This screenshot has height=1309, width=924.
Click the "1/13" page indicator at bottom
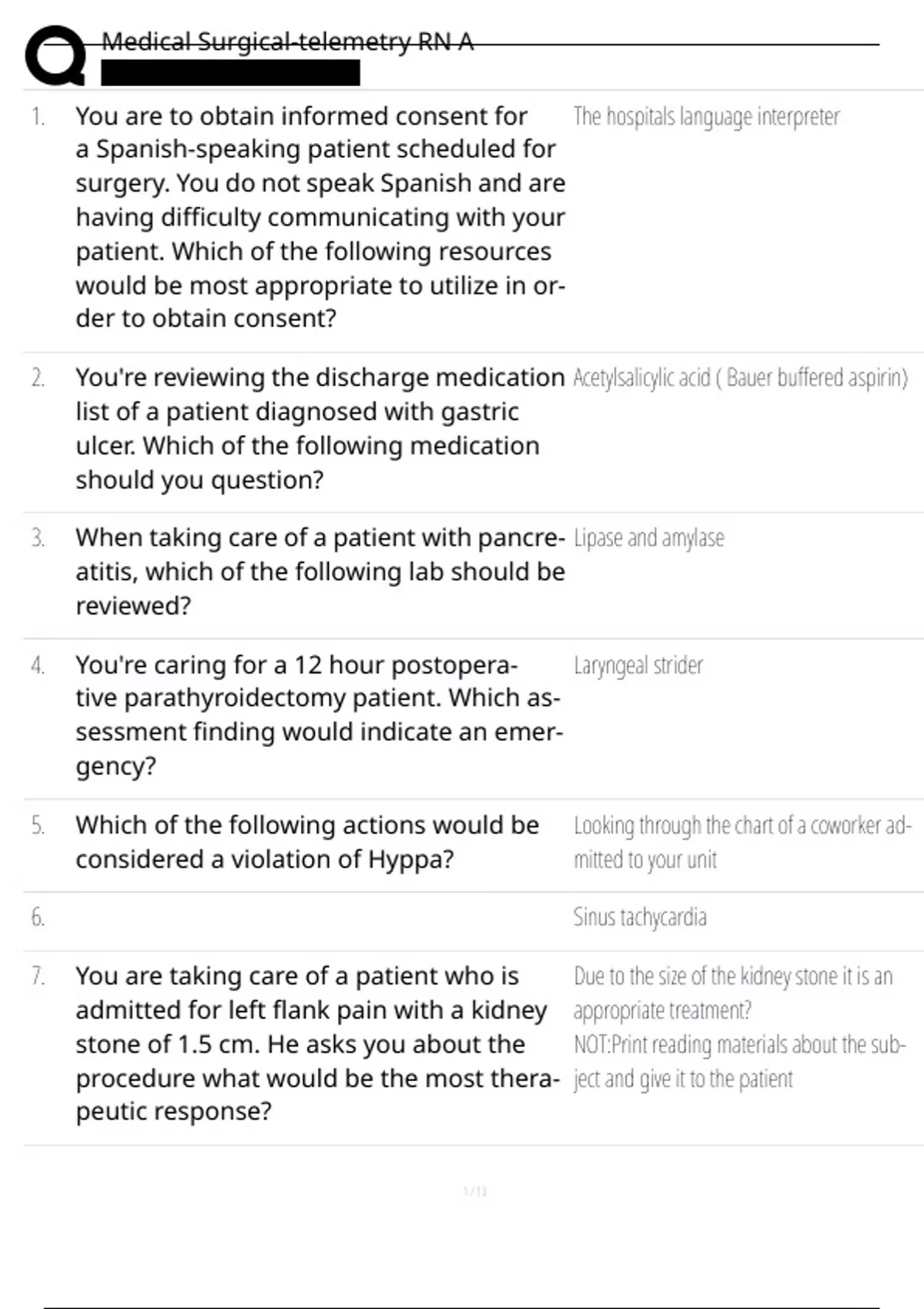[x=475, y=1191]
